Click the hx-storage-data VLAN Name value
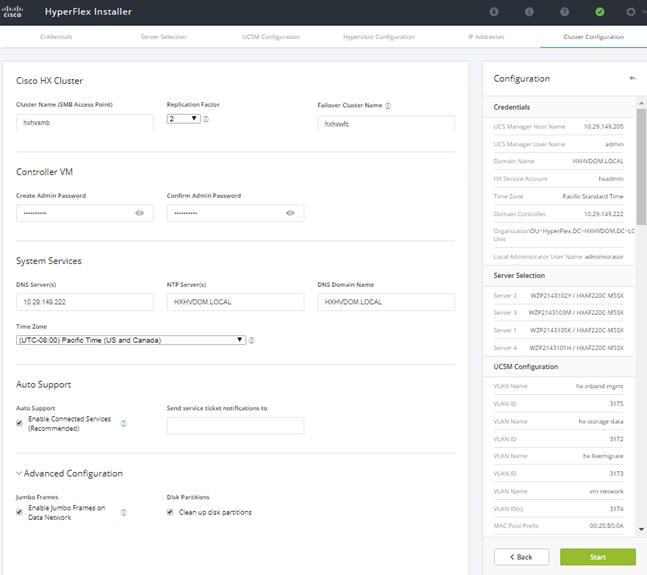The image size is (647, 575). (601, 422)
